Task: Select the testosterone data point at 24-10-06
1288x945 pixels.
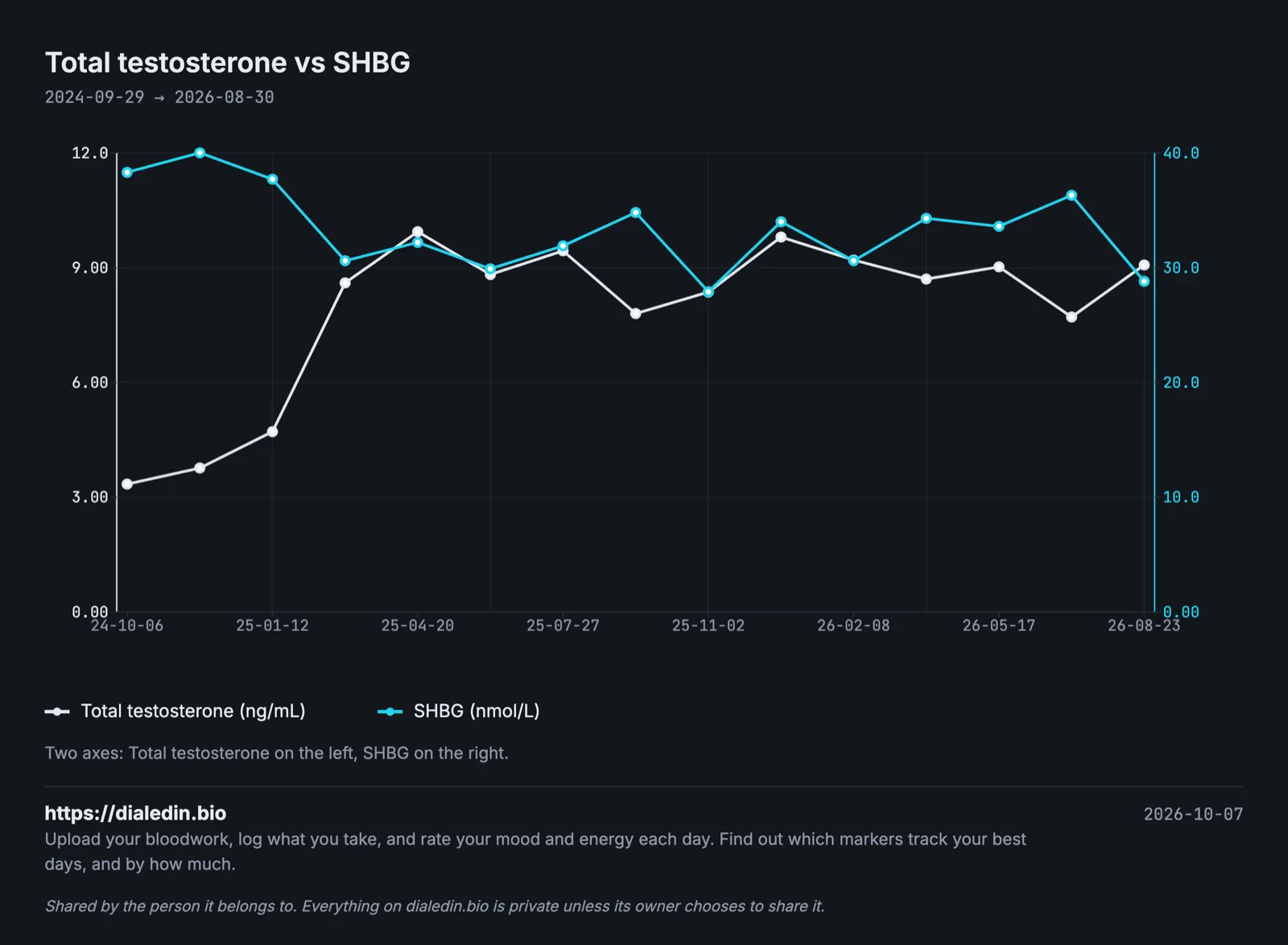Action: [x=127, y=484]
